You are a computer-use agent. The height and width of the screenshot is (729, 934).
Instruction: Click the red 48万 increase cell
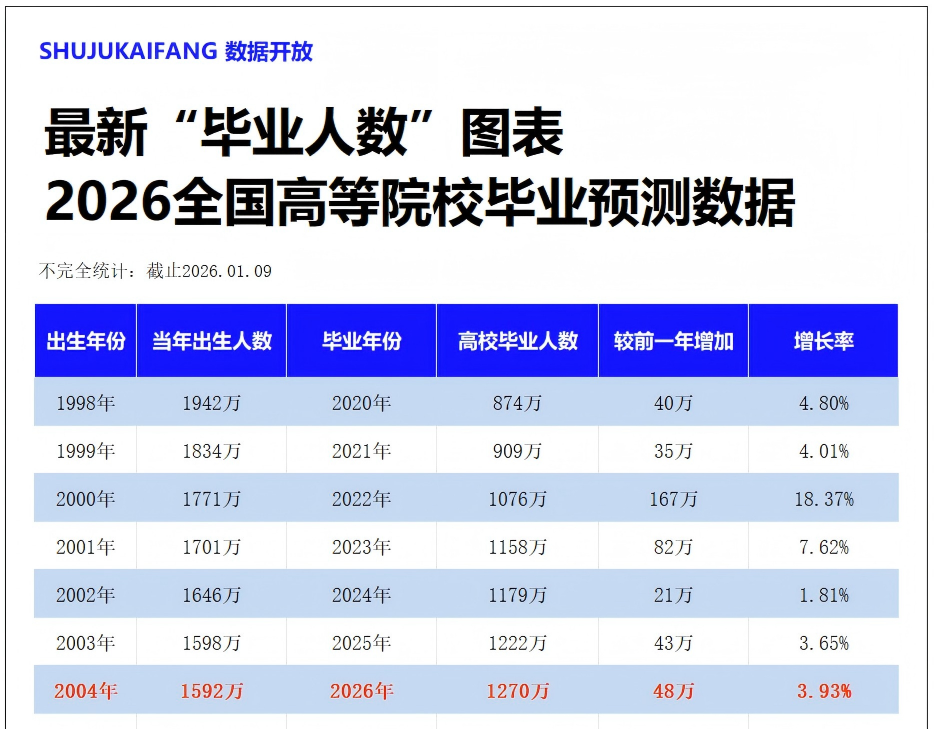[x=674, y=691]
